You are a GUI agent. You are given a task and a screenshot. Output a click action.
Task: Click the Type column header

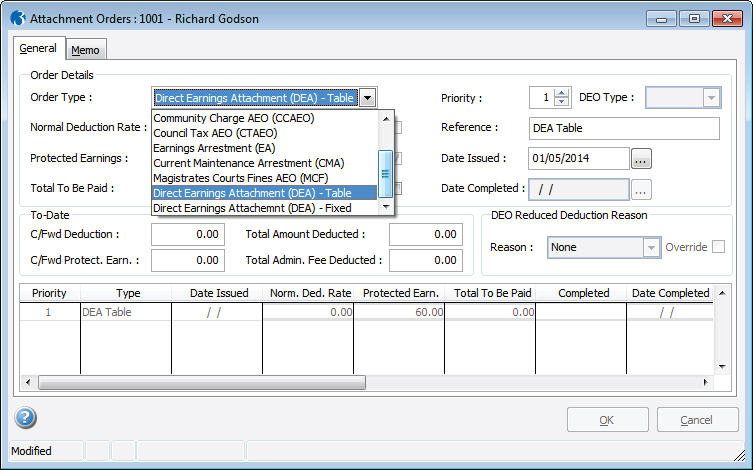click(126, 293)
